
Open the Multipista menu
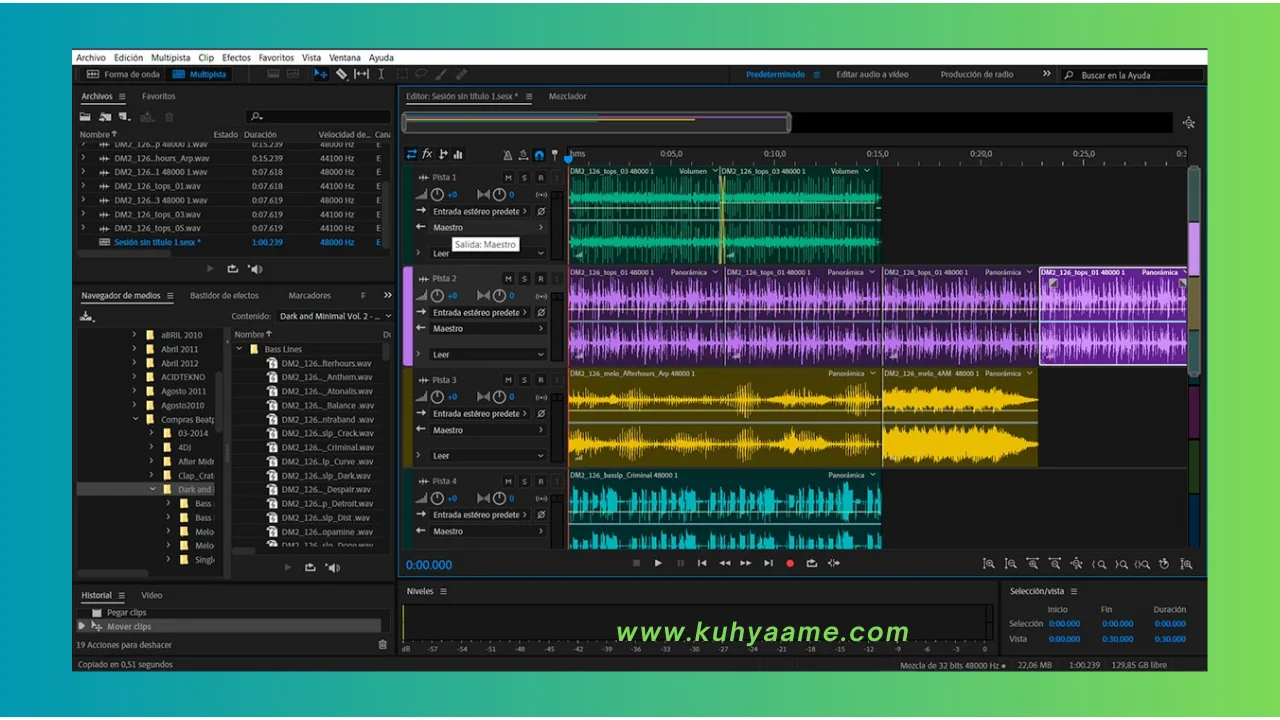(170, 58)
